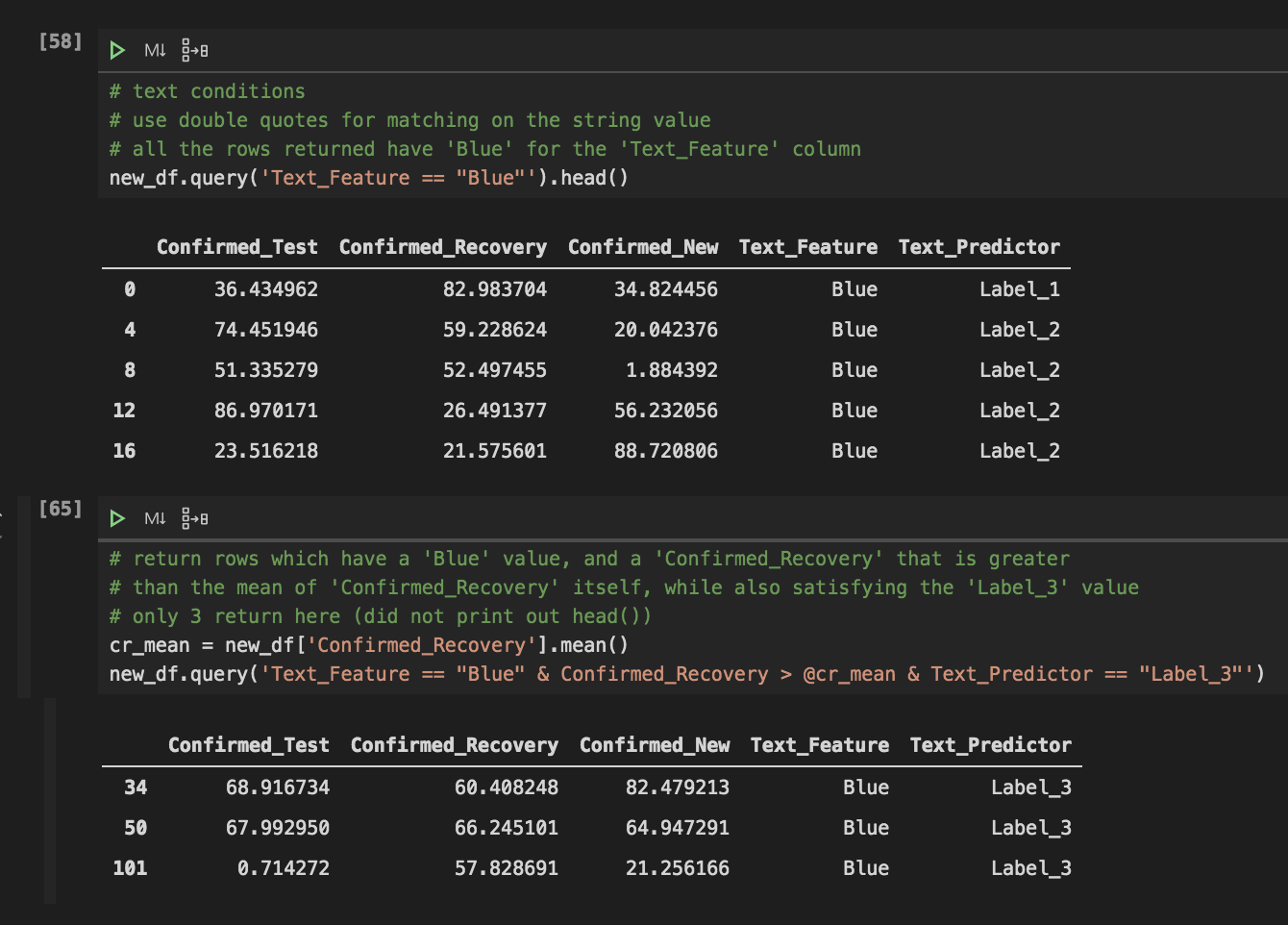Click value 82.983704 in Confirmed_Recovery column
The width and height of the screenshot is (1288, 925).
point(495,289)
